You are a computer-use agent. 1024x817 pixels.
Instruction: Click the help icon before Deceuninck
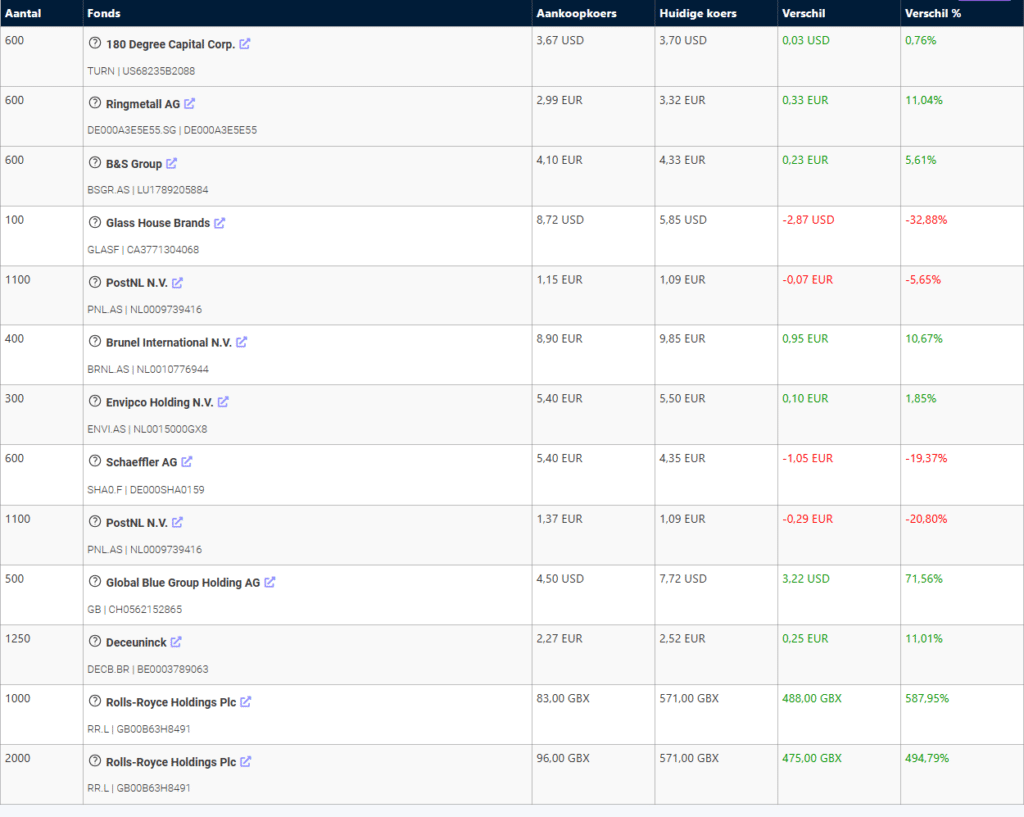pos(95,642)
